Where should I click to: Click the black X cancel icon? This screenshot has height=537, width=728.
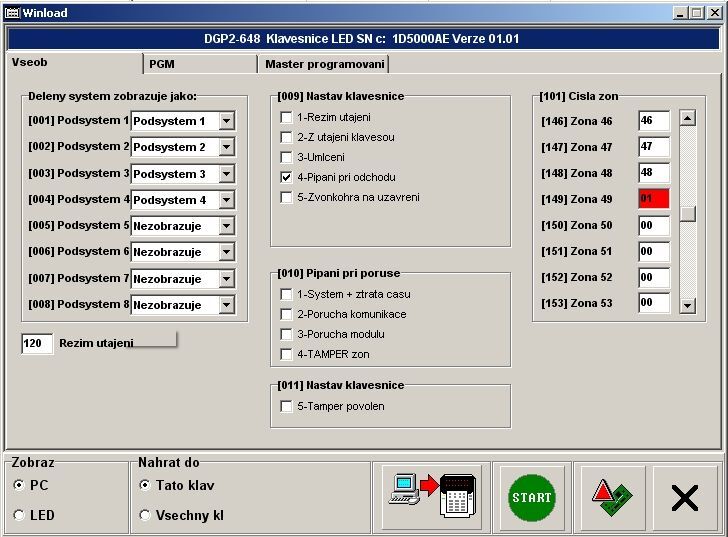pyautogui.click(x=684, y=496)
